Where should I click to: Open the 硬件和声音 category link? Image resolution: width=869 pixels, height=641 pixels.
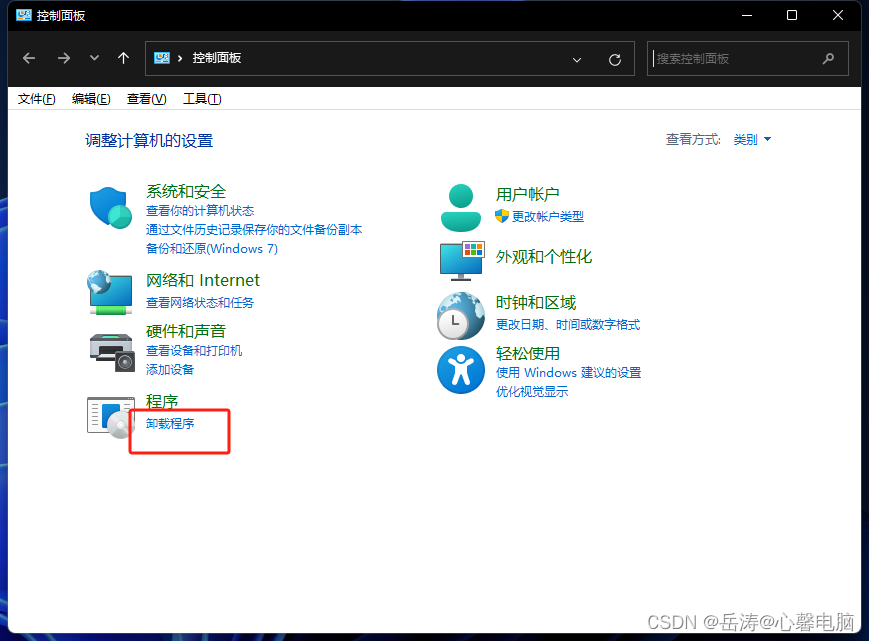click(x=186, y=331)
